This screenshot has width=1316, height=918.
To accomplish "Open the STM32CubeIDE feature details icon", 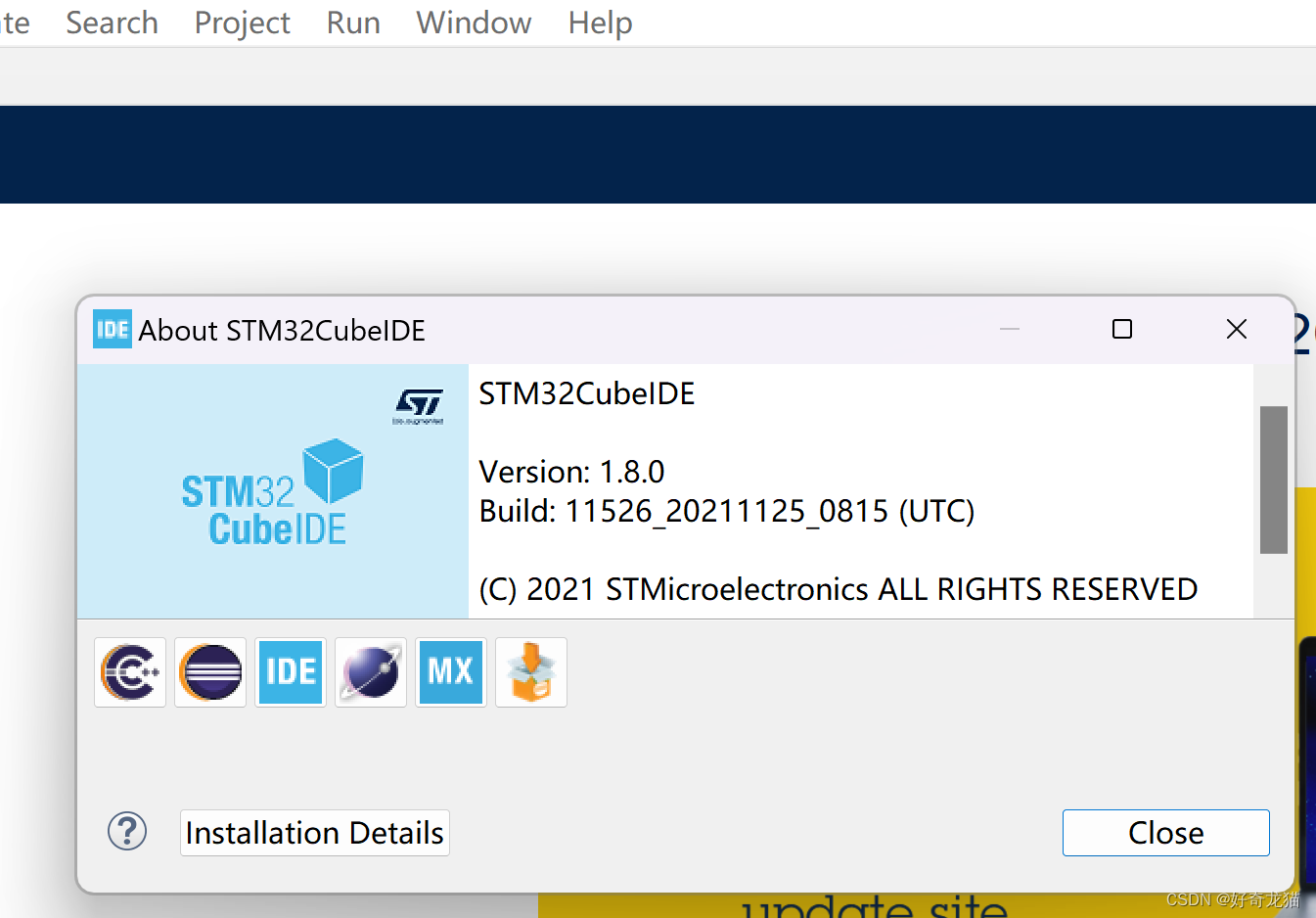I will [x=291, y=672].
